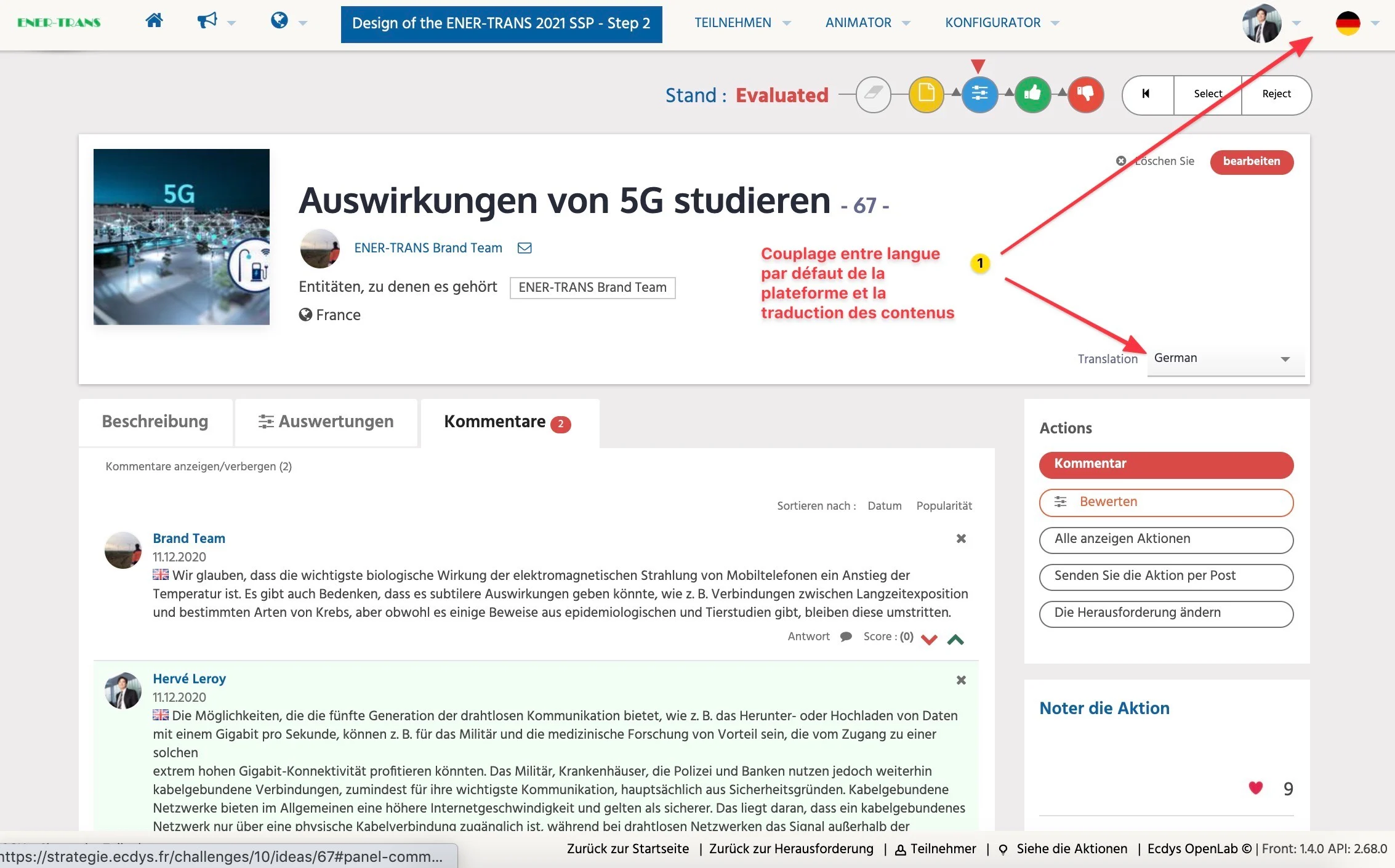Image resolution: width=1395 pixels, height=868 pixels.
Task: Open the globe menu icon in navbar
Action: pyautogui.click(x=279, y=21)
